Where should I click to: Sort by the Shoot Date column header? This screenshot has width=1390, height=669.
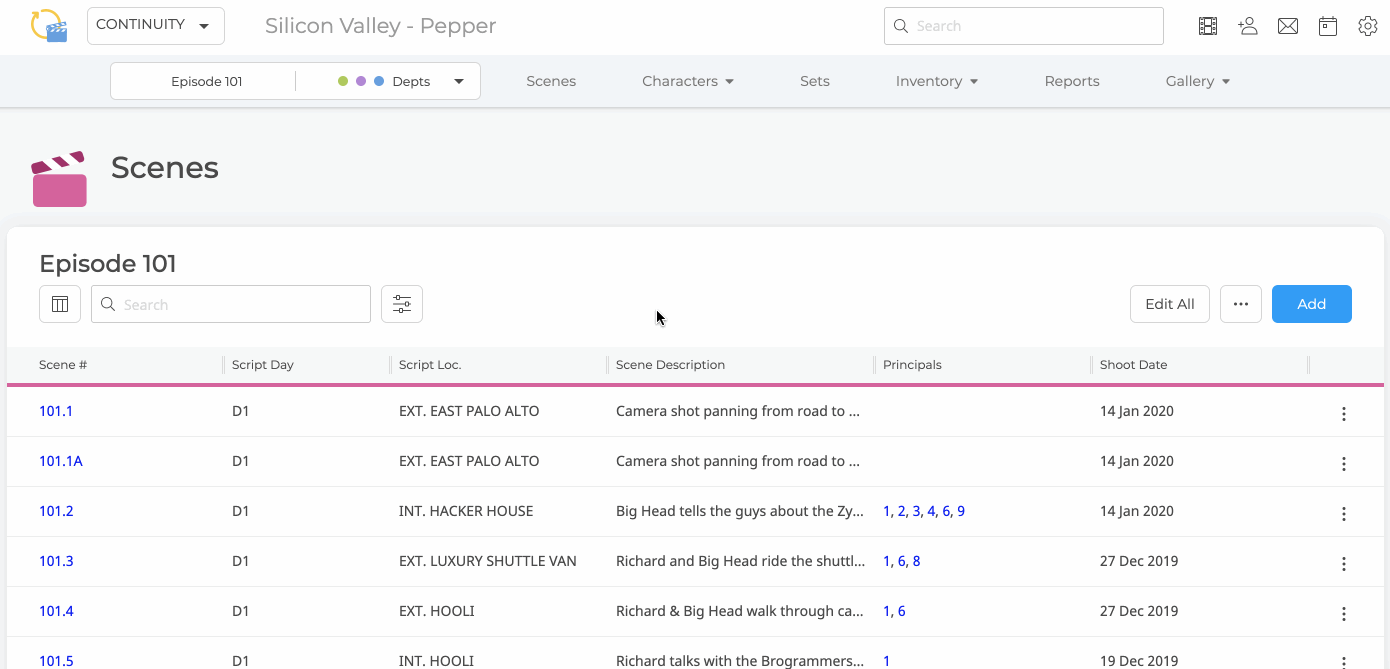click(x=1133, y=365)
